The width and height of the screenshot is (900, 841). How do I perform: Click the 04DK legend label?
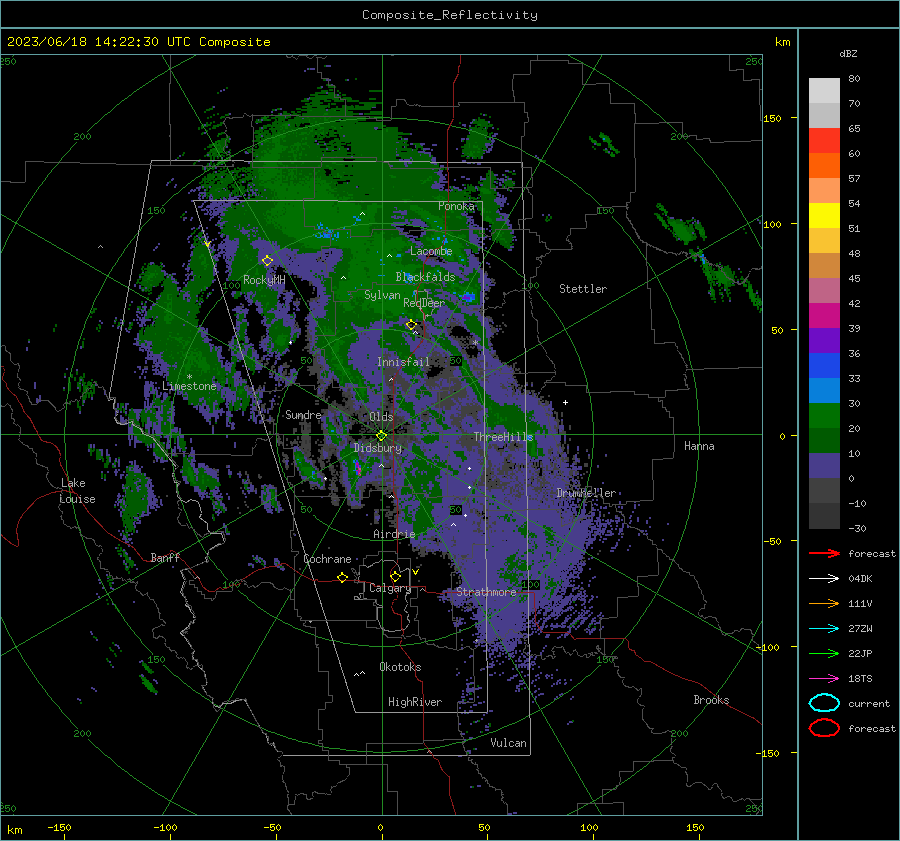click(x=860, y=579)
